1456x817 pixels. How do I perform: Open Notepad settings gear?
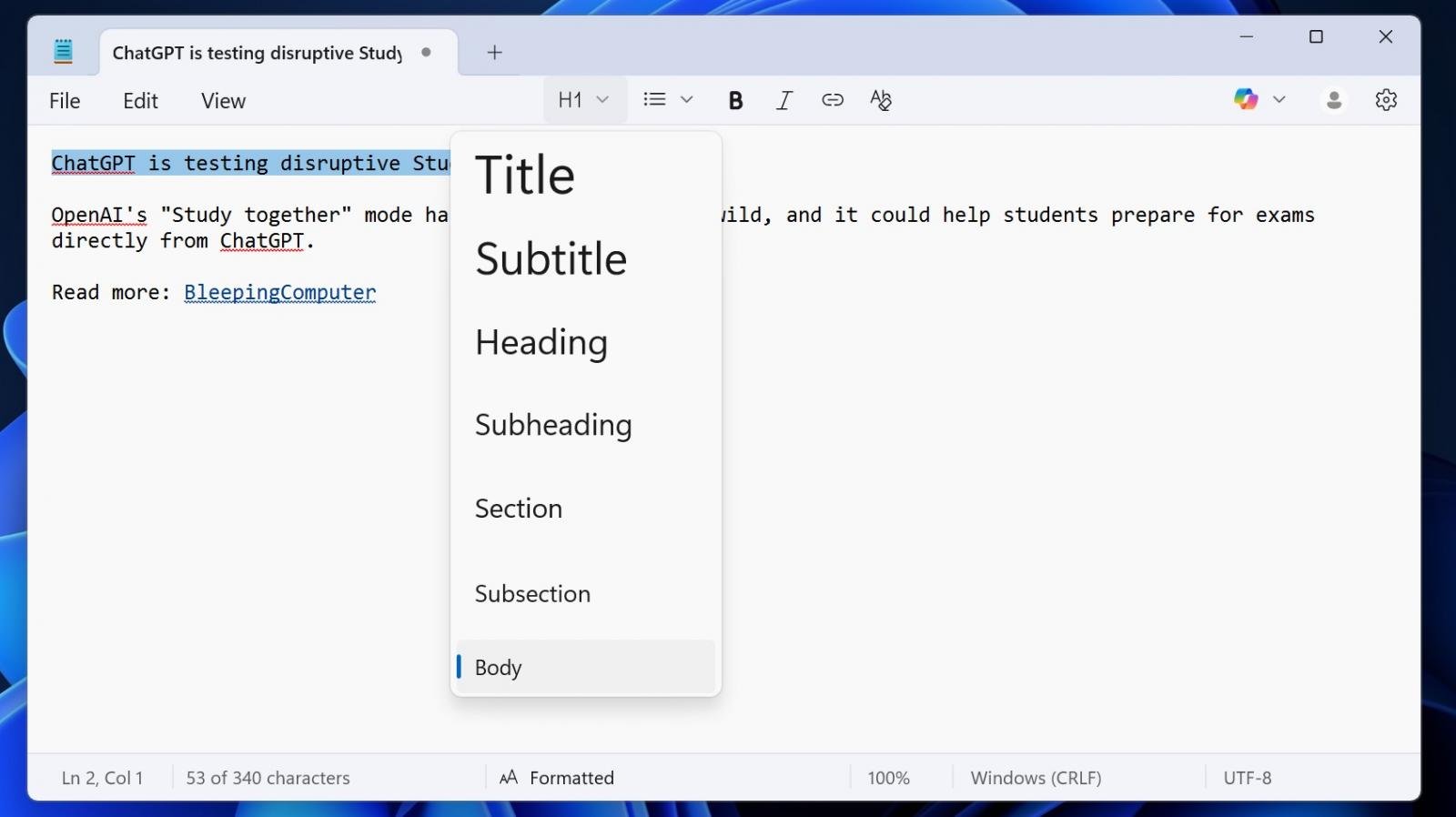[1386, 100]
